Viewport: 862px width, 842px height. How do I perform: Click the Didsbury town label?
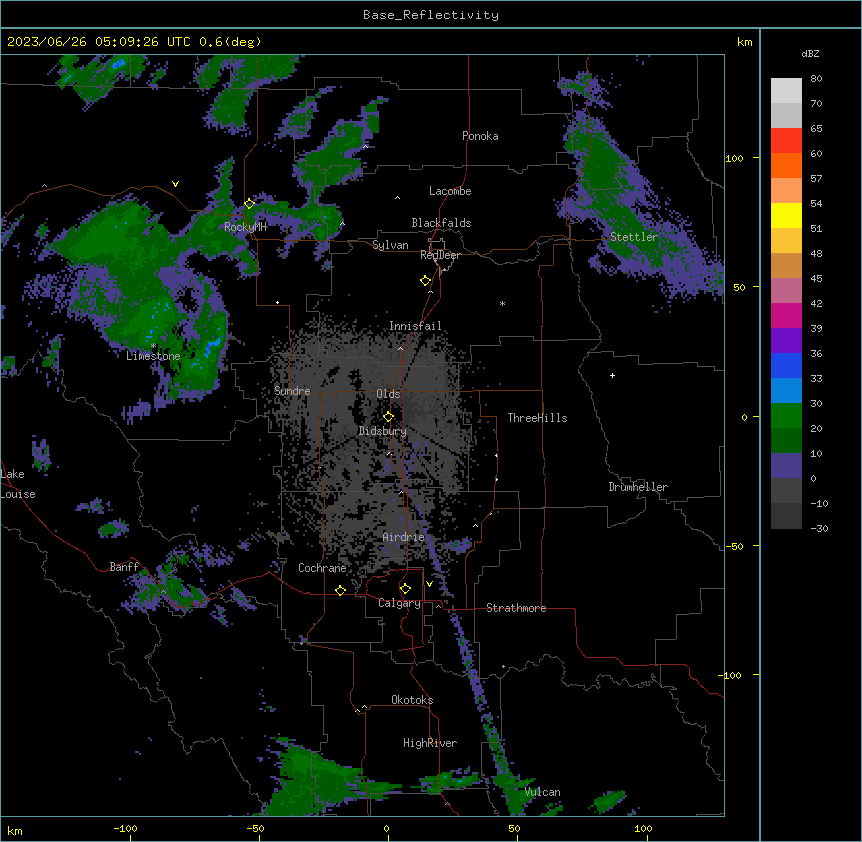[383, 431]
